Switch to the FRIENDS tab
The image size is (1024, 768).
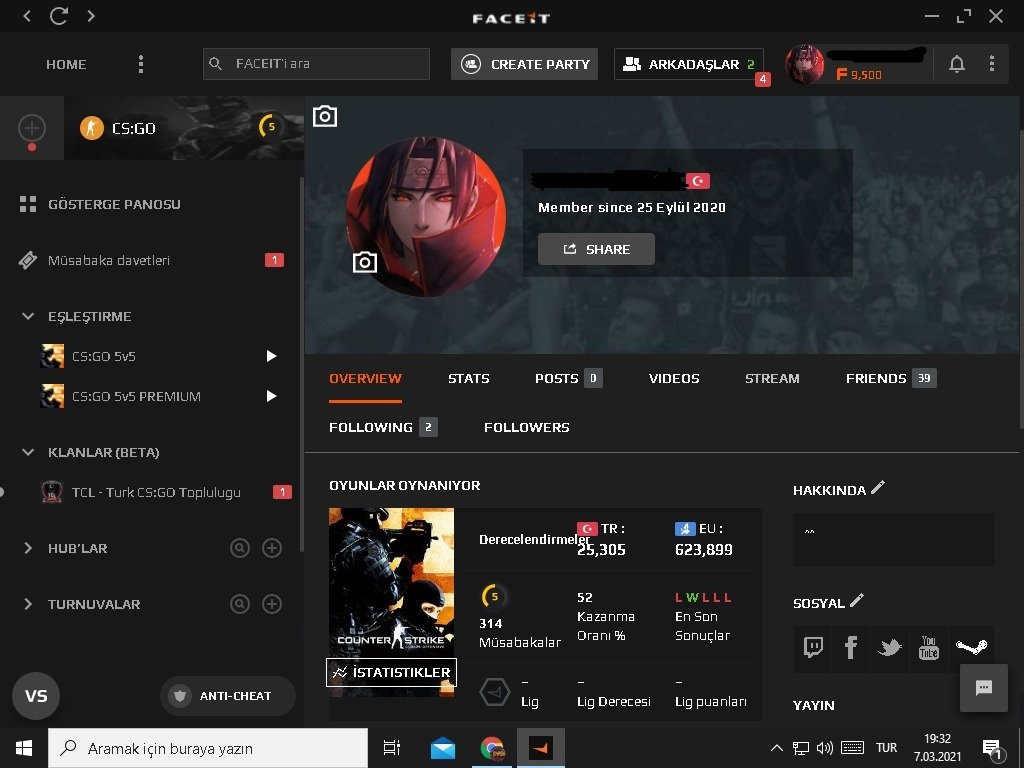pyautogui.click(x=891, y=379)
